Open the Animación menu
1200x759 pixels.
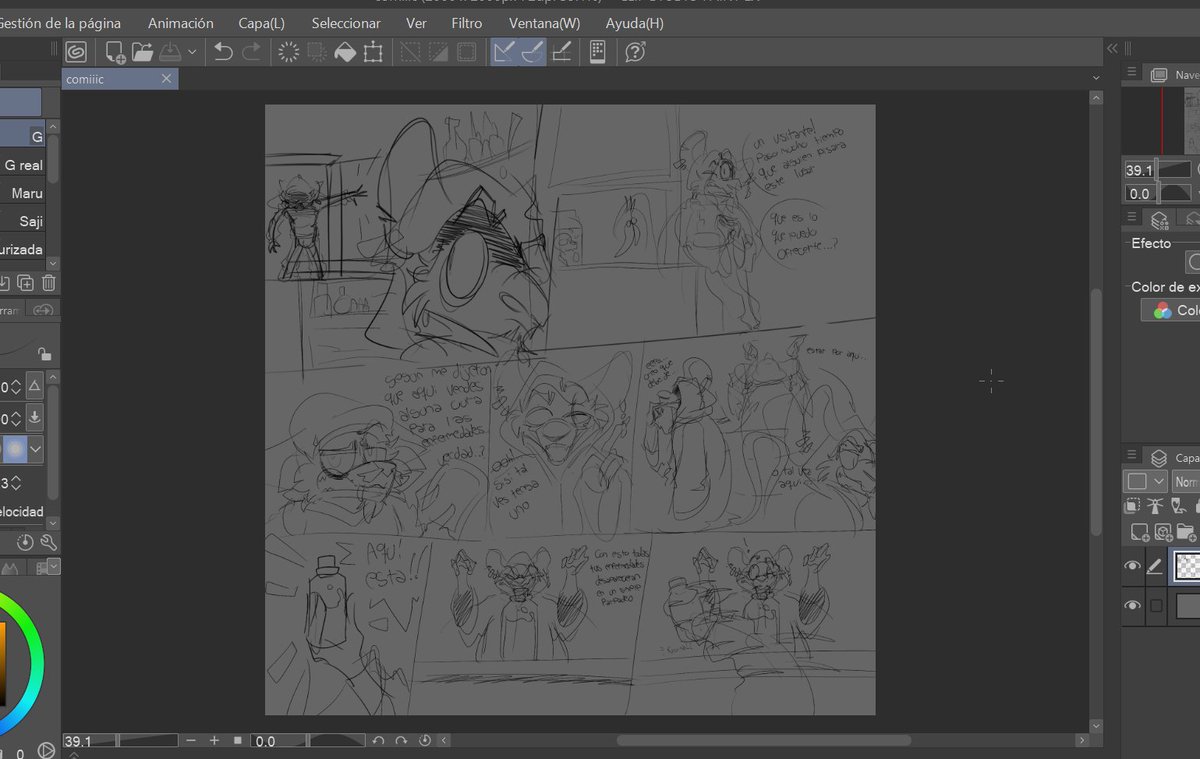click(181, 23)
